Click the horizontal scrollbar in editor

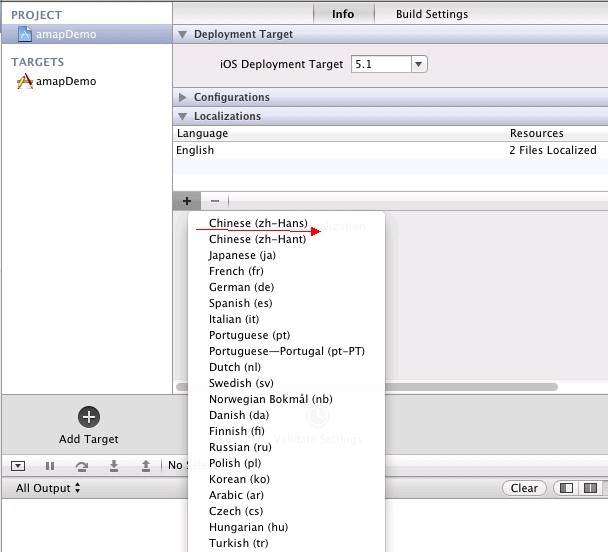point(471,387)
